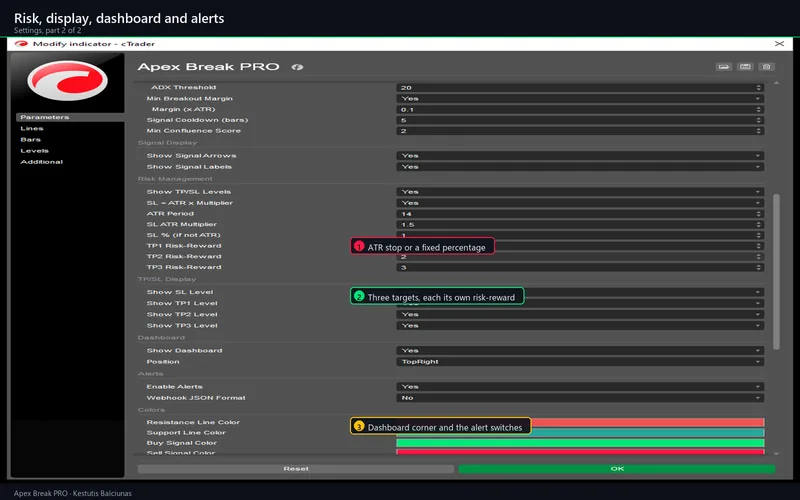Open the Show Signal Arrows dropdown
Image resolution: width=800 pixels, height=500 pixels.
coord(580,156)
